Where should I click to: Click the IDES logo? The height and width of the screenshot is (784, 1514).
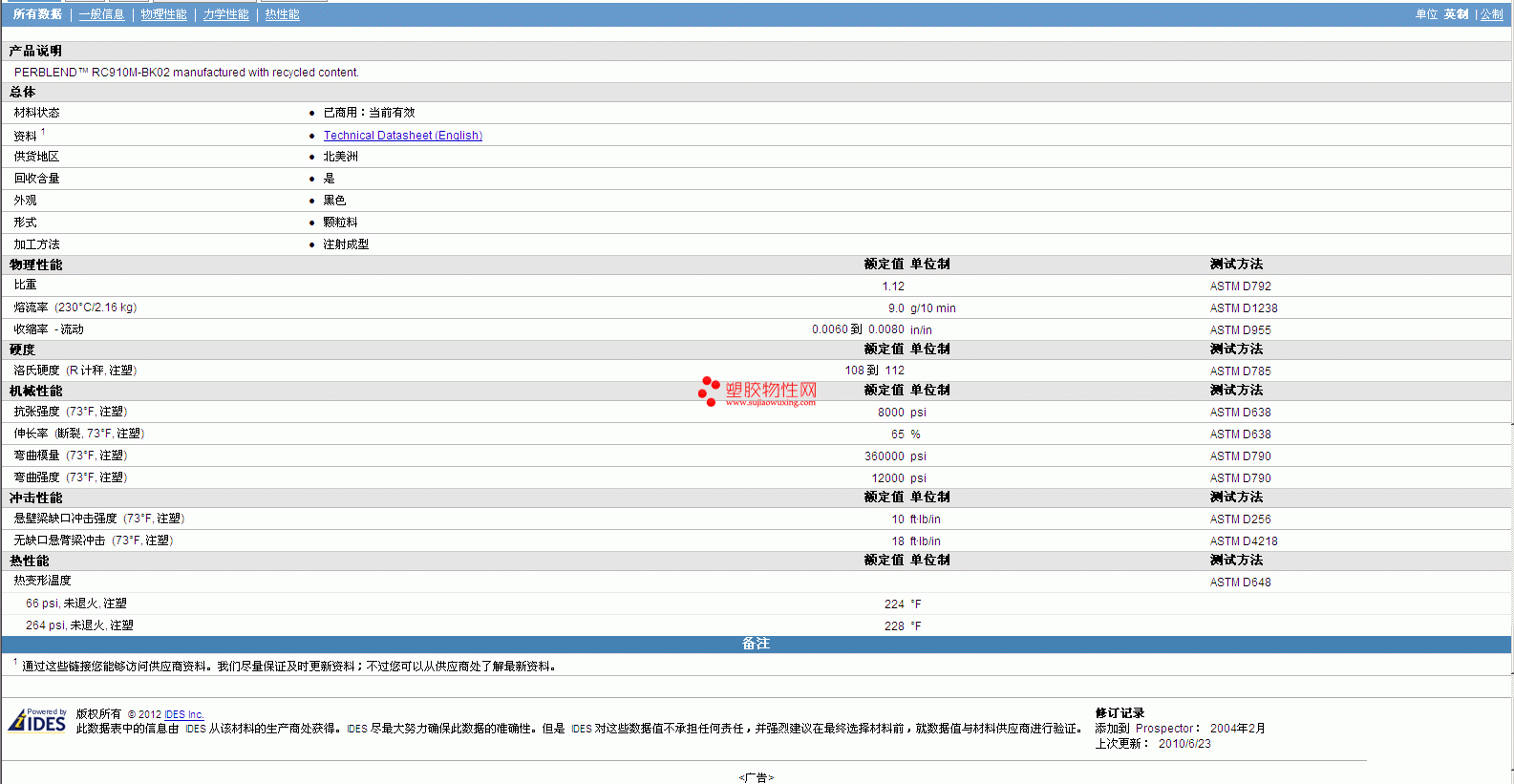37,720
